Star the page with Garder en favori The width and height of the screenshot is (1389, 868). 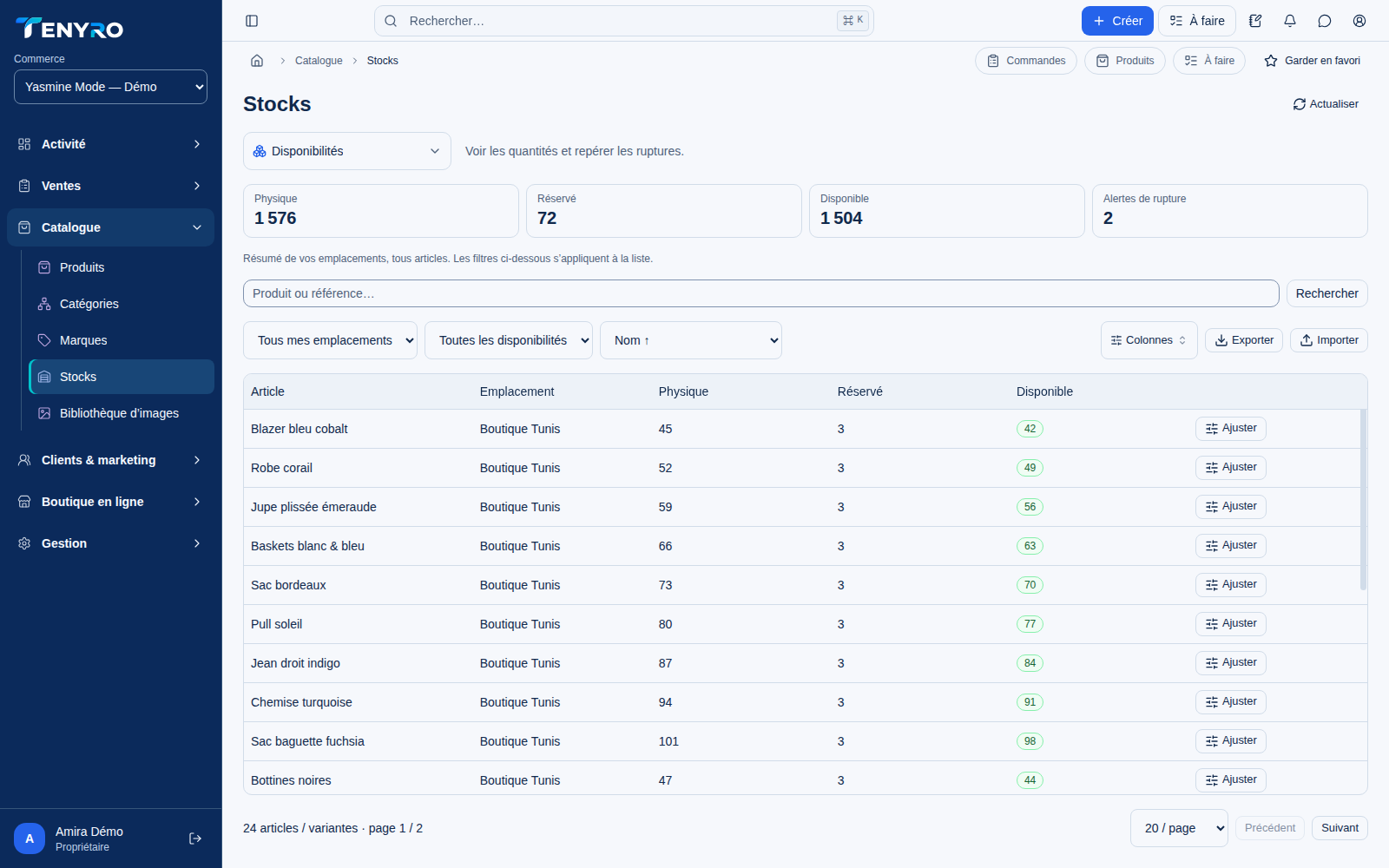[1312, 61]
